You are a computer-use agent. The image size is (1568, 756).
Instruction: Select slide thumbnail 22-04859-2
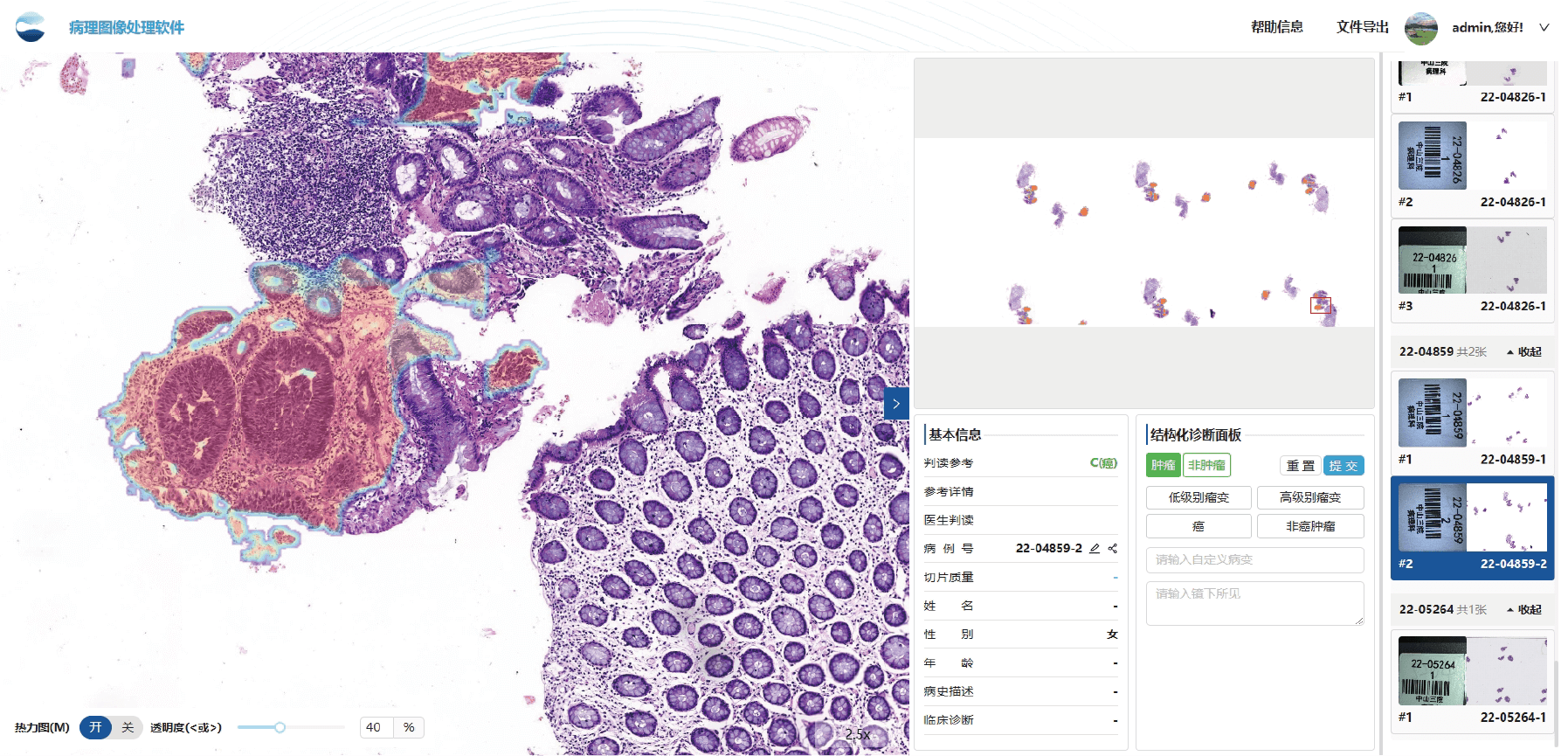1472,527
